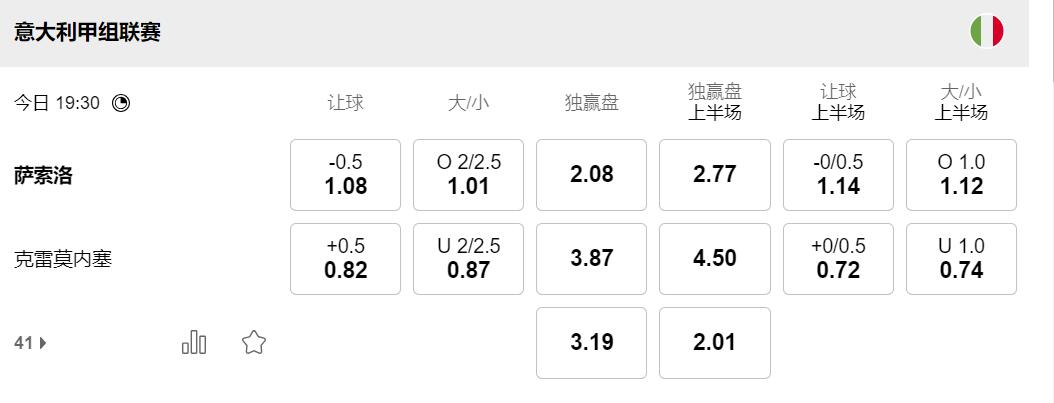Pick Over 2/2.5 odds 1.01
This screenshot has width=1054, height=403.
coord(468,175)
